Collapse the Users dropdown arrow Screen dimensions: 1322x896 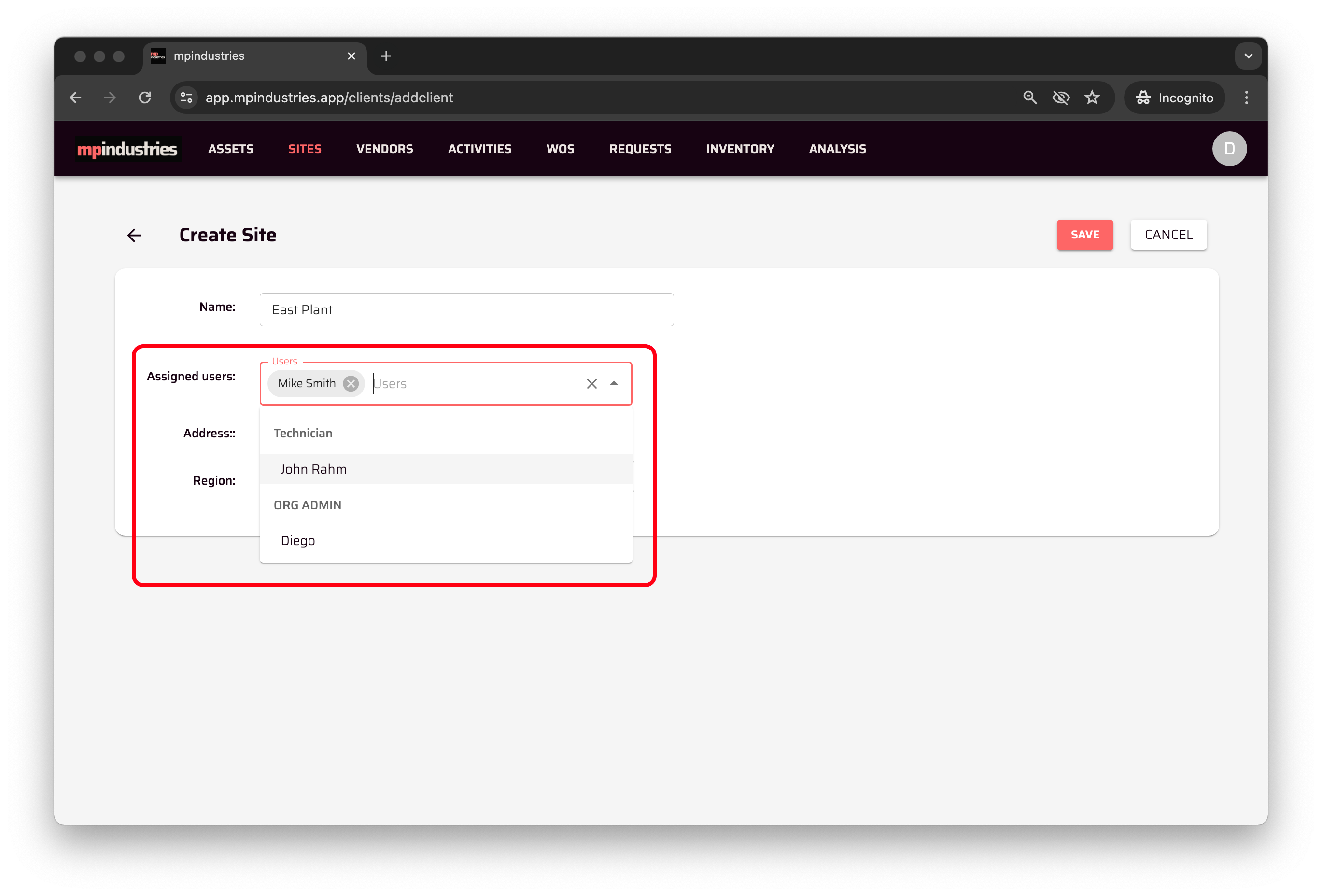click(x=614, y=383)
